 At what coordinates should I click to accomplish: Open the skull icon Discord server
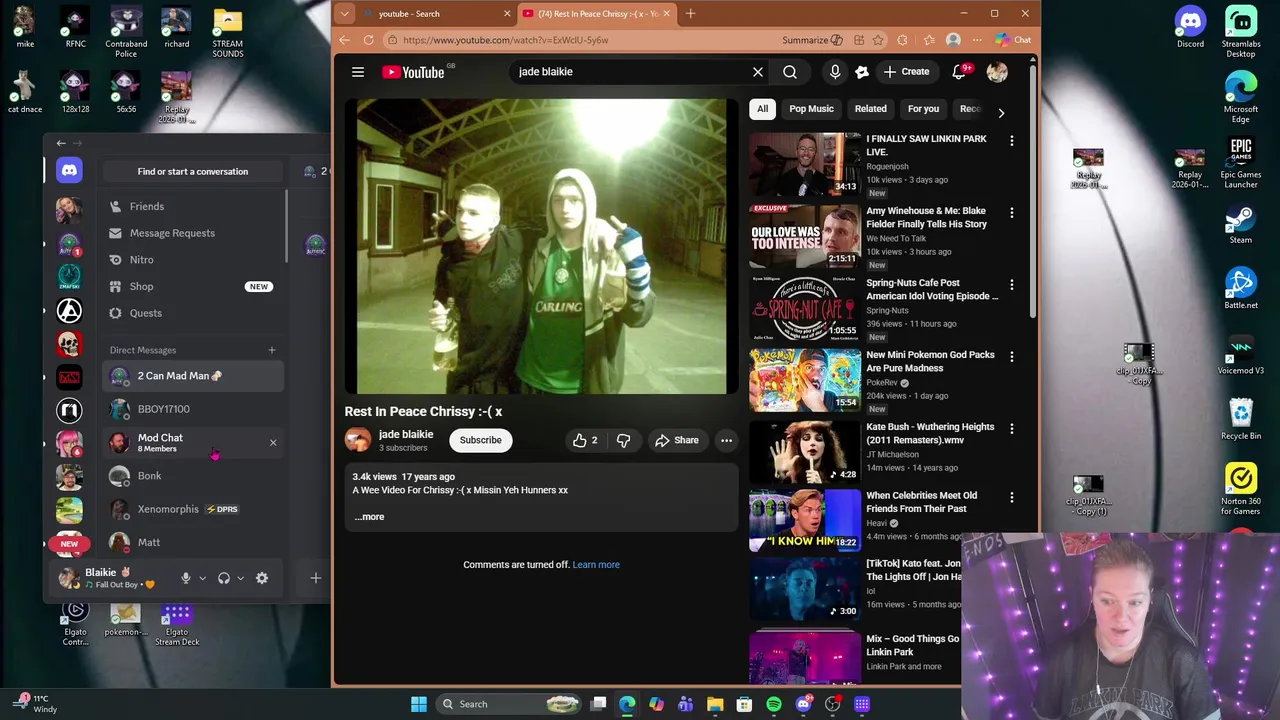coord(69,344)
